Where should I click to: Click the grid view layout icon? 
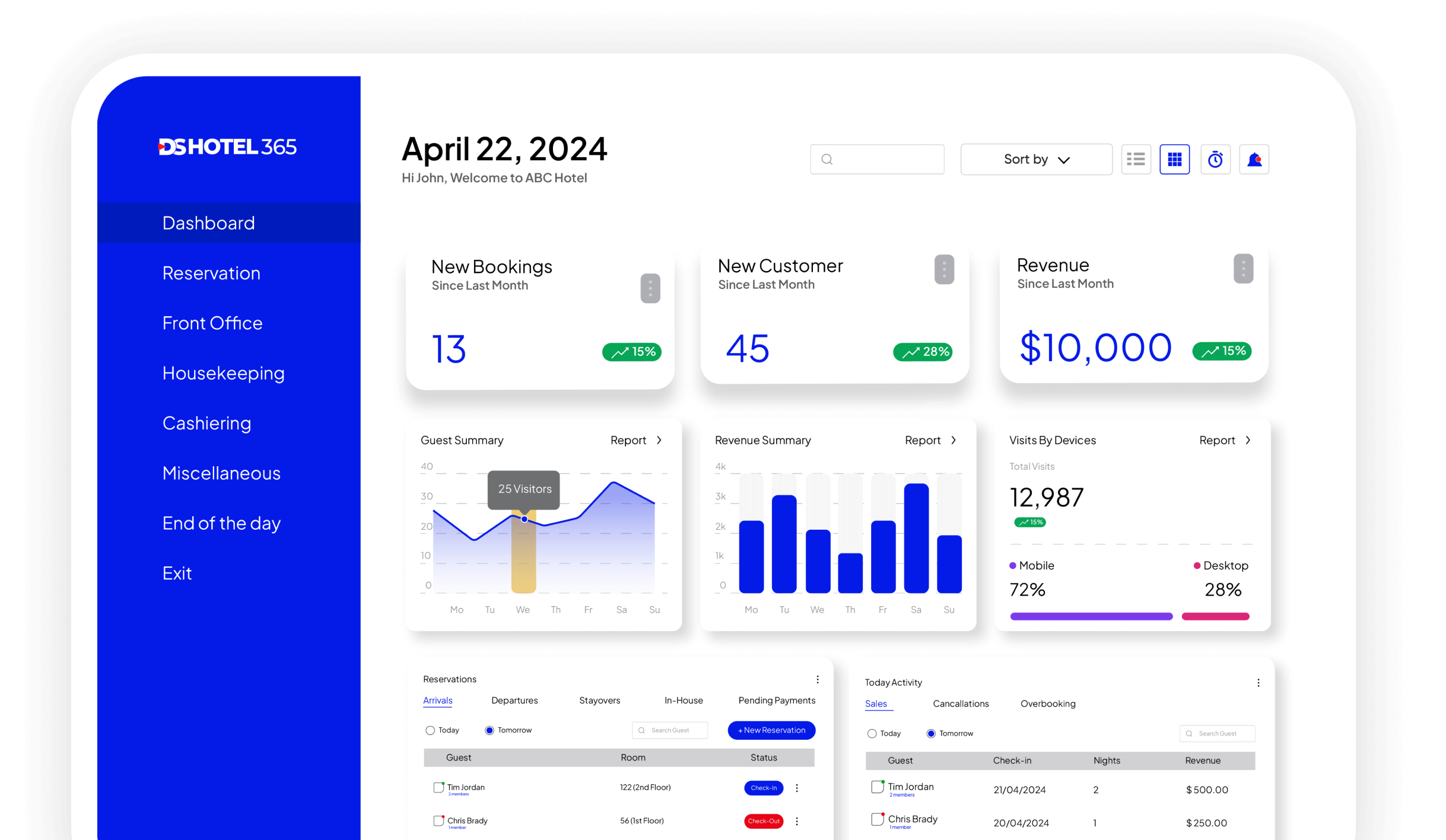tap(1174, 158)
